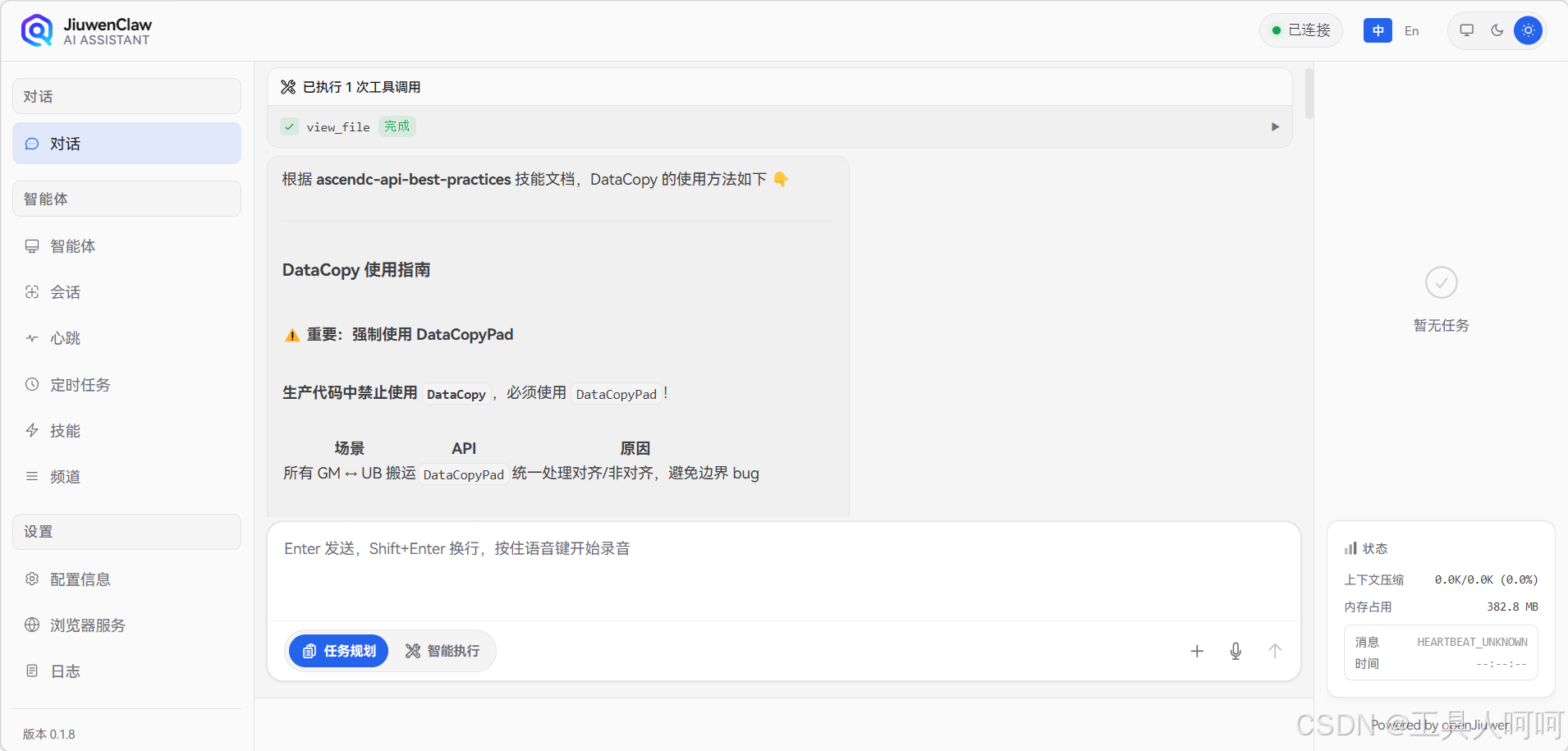This screenshot has width=1568, height=751.
Task: Collapse the 设置 sidebar section header
Action: pyautogui.click(x=126, y=532)
